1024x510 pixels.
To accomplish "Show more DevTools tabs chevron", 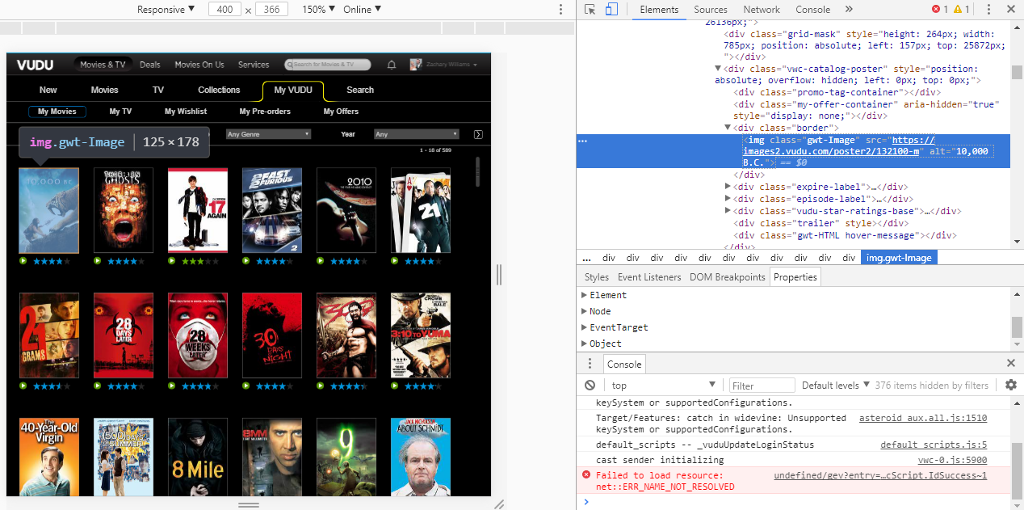I will [848, 9].
